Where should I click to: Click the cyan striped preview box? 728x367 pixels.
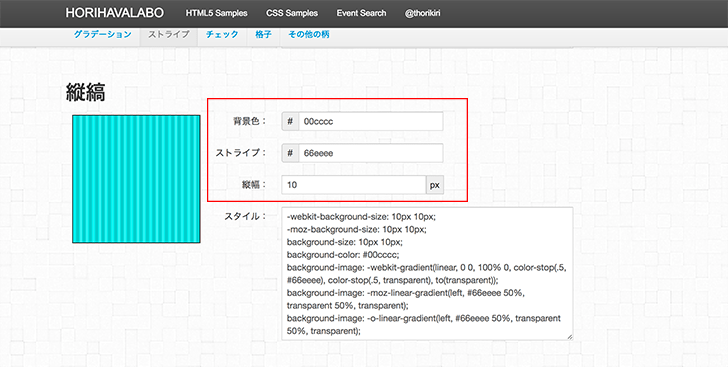[136, 179]
